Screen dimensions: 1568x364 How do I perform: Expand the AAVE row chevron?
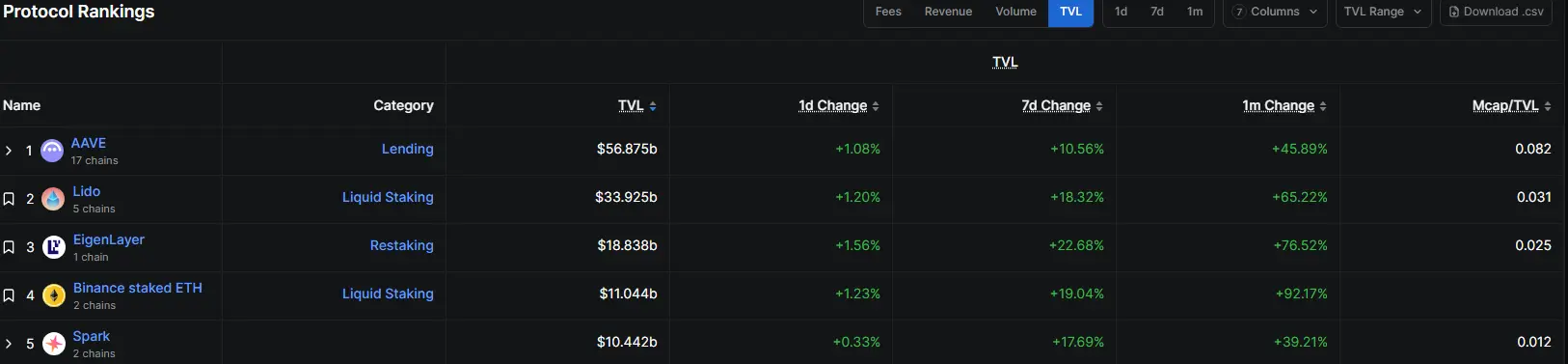(9, 151)
